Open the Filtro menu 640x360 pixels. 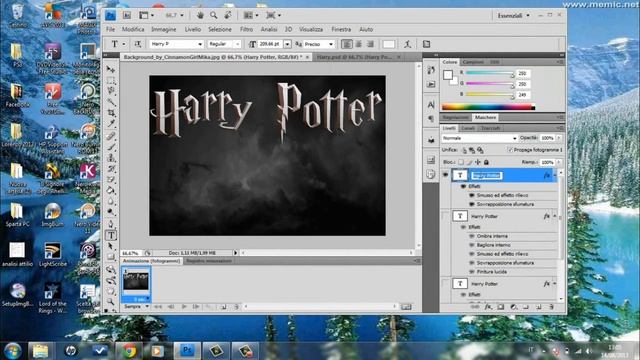coord(246,29)
